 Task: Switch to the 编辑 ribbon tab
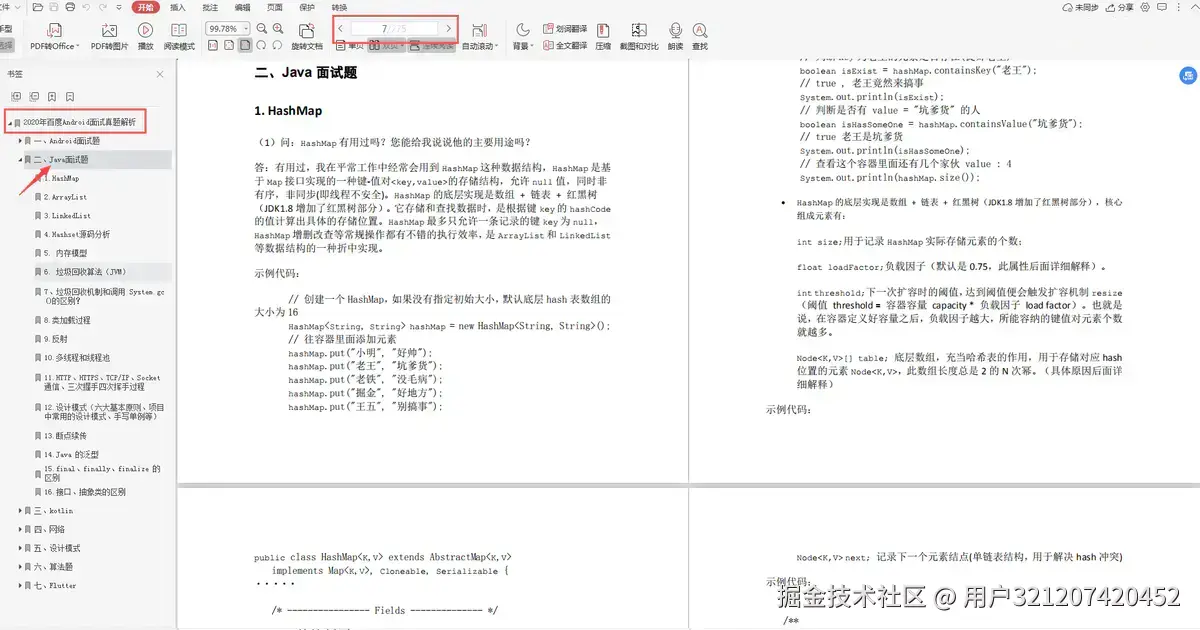click(x=242, y=7)
